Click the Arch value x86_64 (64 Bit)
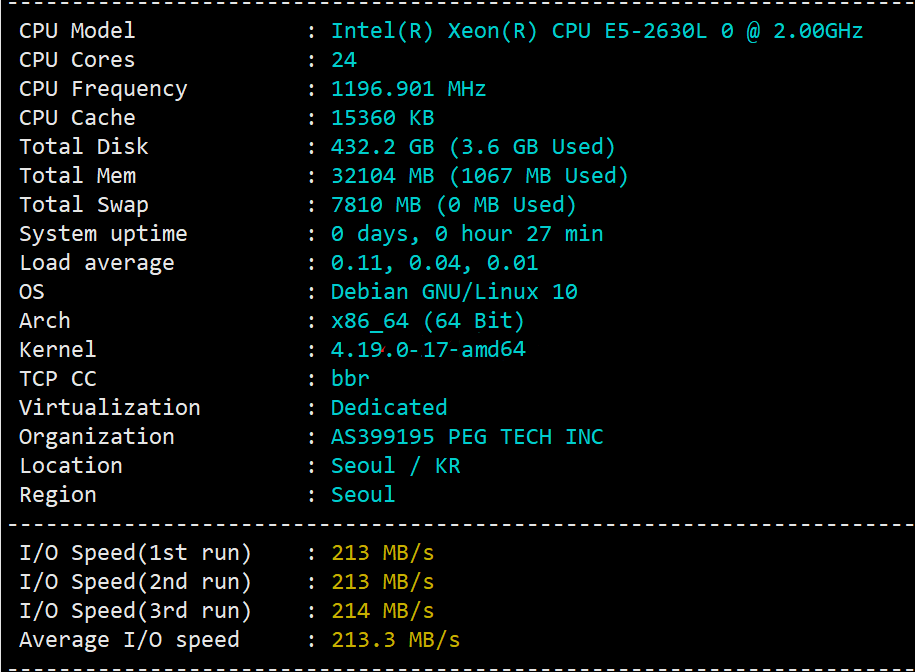Screen dimensions: 915x672 point(428,321)
